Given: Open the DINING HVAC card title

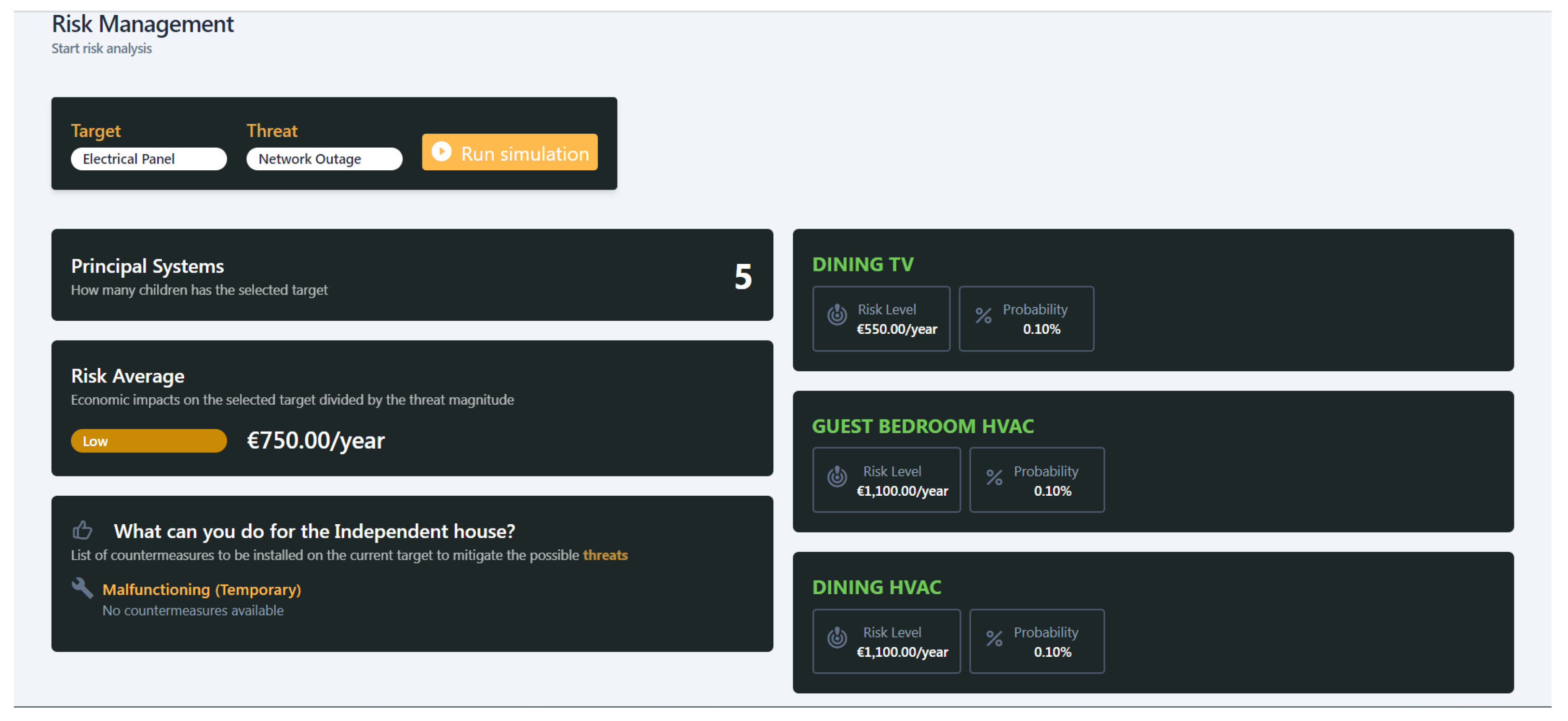Looking at the screenshot, I should (876, 587).
